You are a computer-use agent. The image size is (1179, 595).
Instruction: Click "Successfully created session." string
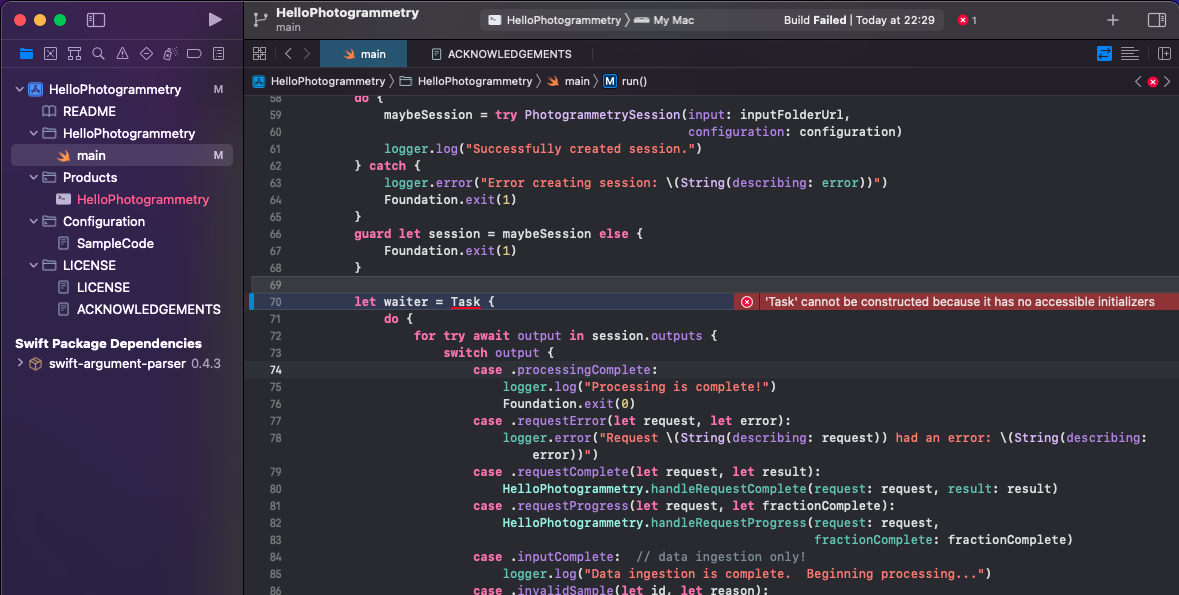pos(580,149)
